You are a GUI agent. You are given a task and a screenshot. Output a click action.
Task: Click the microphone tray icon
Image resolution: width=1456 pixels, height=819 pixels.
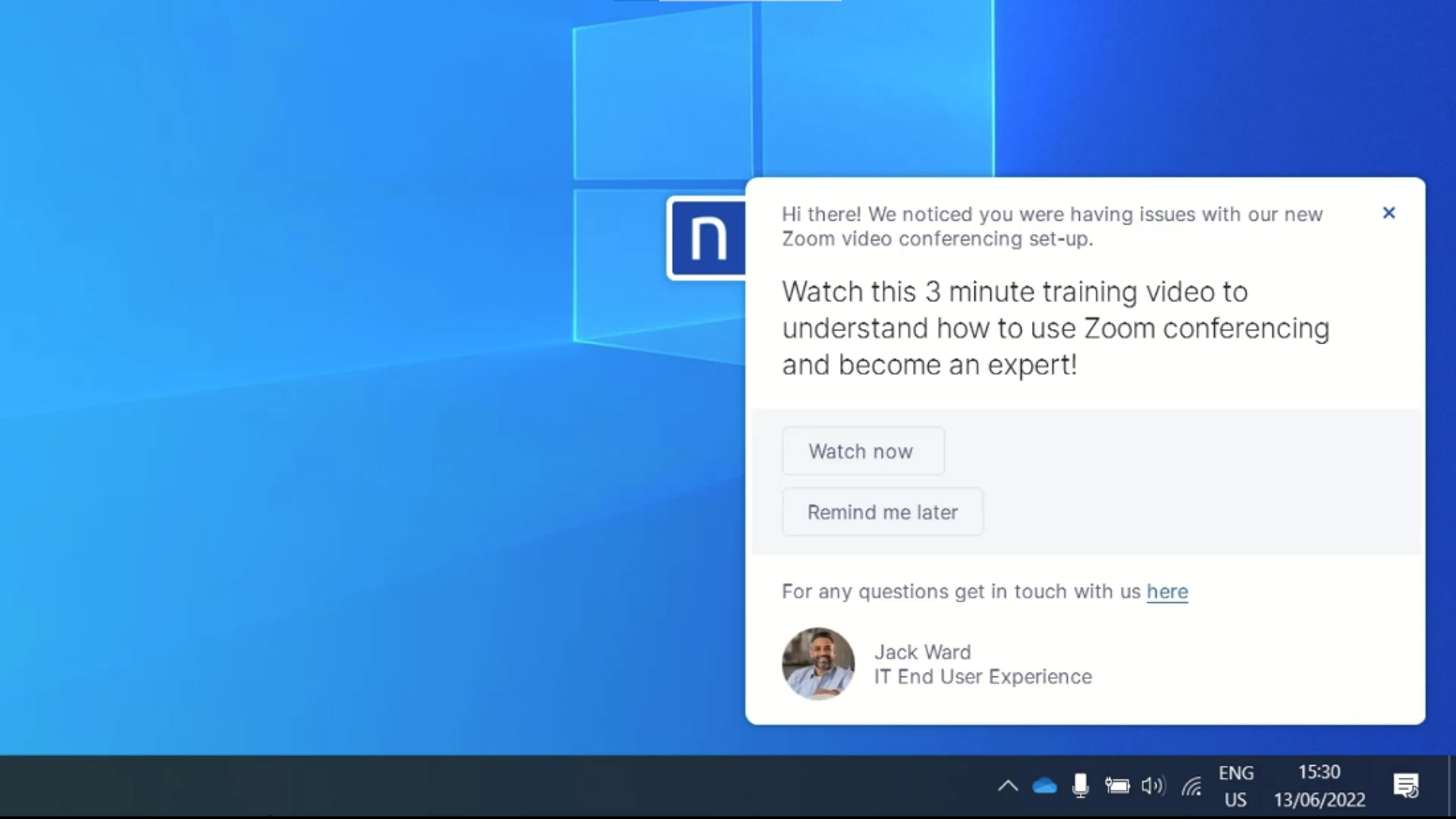click(1080, 786)
